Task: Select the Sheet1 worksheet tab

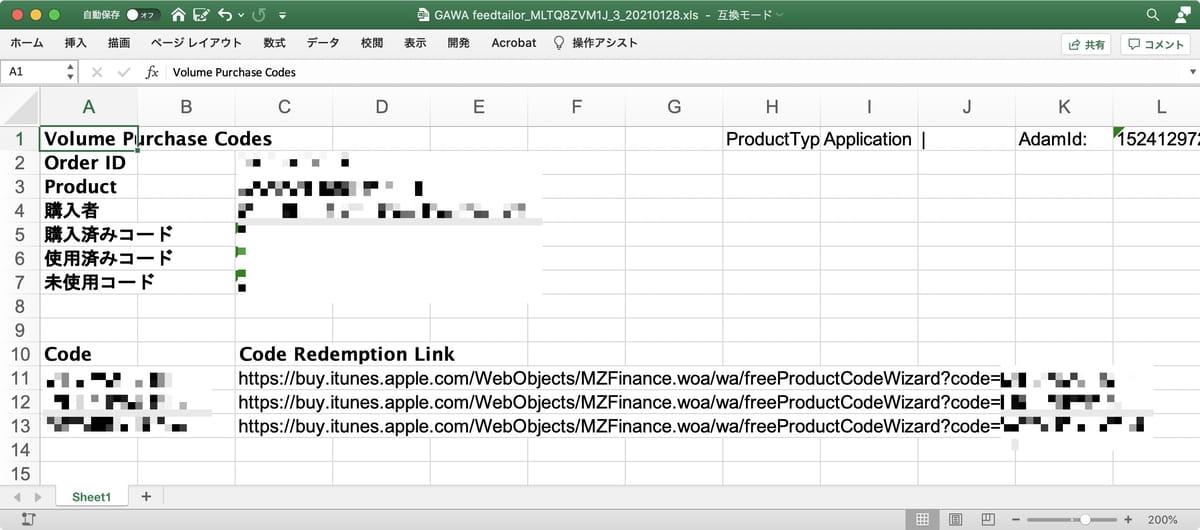Action: pyautogui.click(x=91, y=497)
